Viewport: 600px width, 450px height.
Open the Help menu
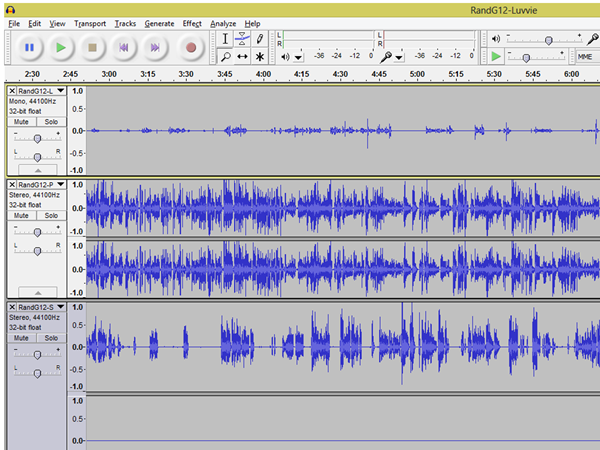[x=253, y=24]
